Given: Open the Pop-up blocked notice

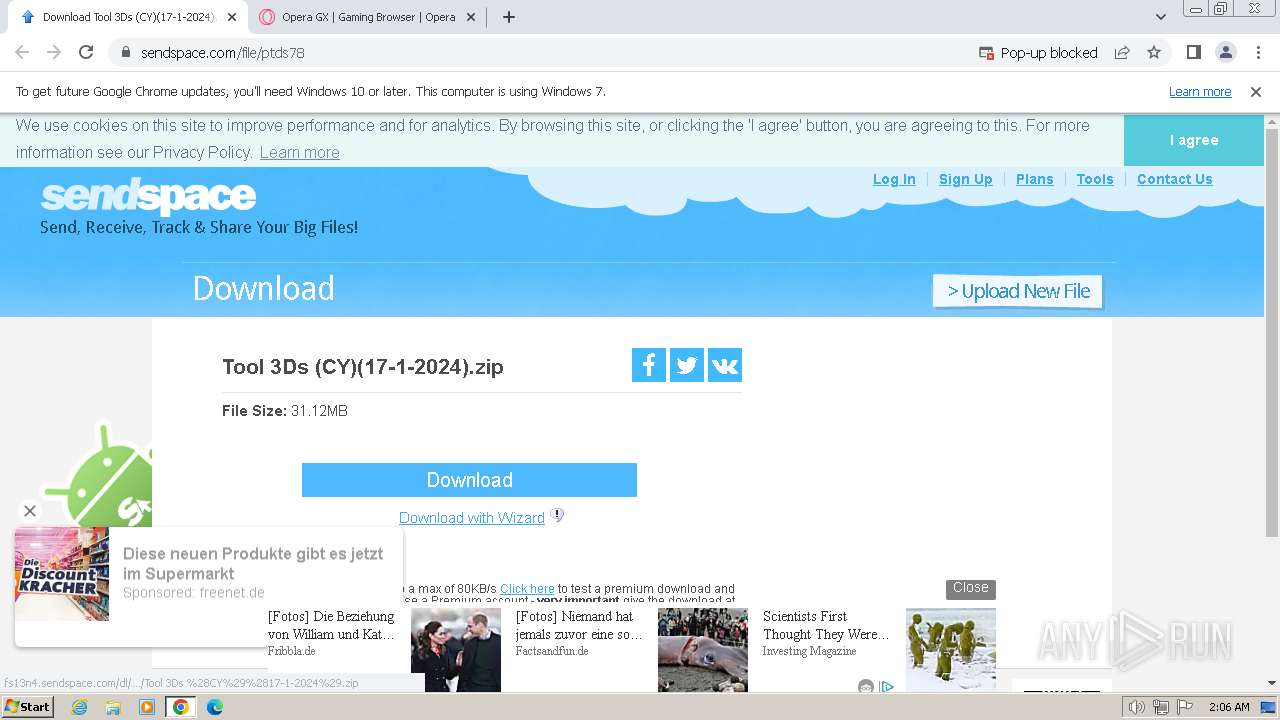Looking at the screenshot, I should pos(1038,53).
